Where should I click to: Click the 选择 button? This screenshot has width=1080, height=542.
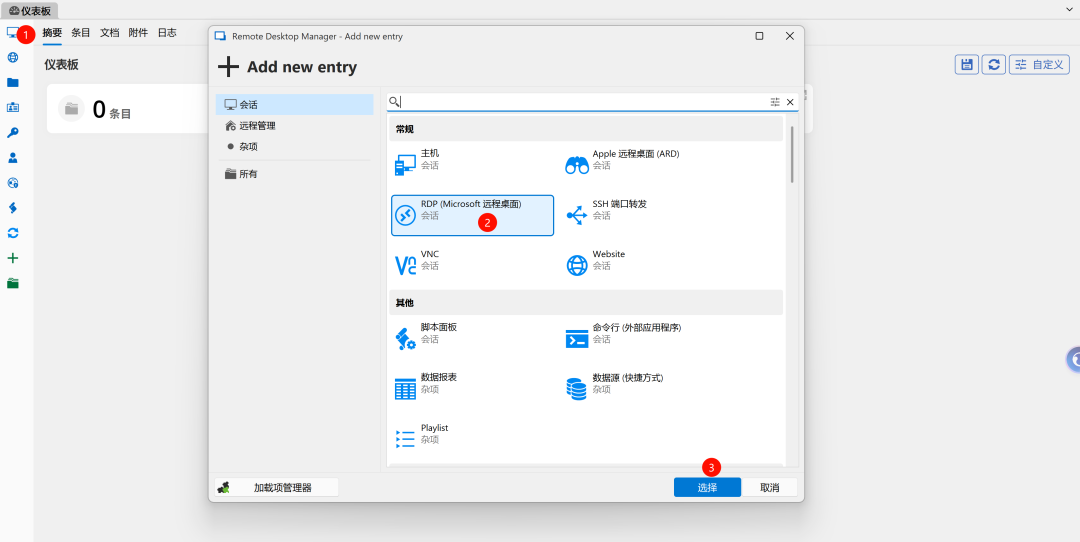pyautogui.click(x=707, y=488)
